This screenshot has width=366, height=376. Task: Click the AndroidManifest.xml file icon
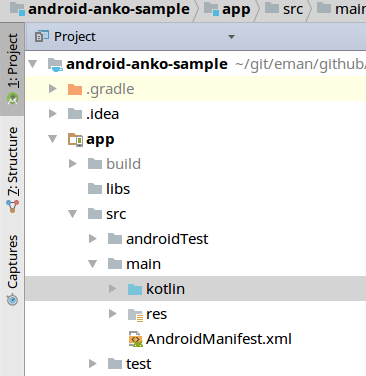(135, 339)
